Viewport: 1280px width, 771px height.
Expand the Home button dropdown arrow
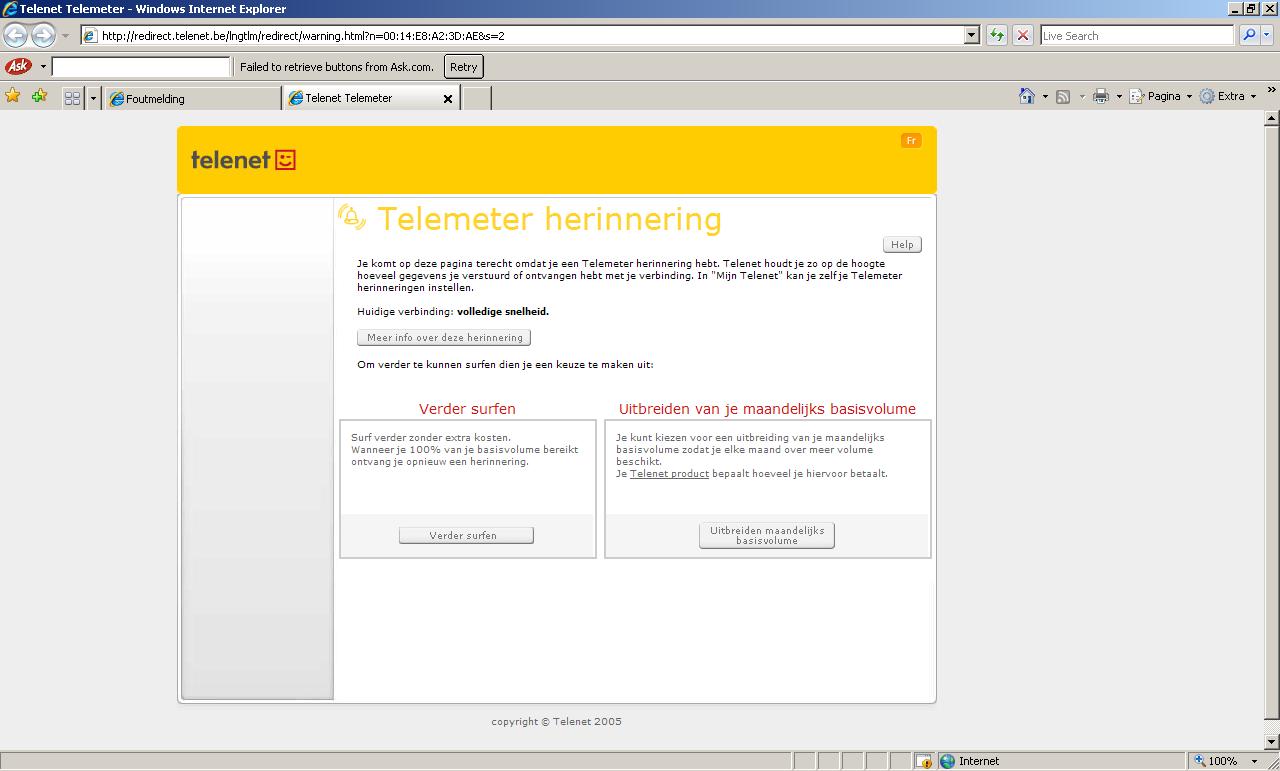click(1044, 96)
